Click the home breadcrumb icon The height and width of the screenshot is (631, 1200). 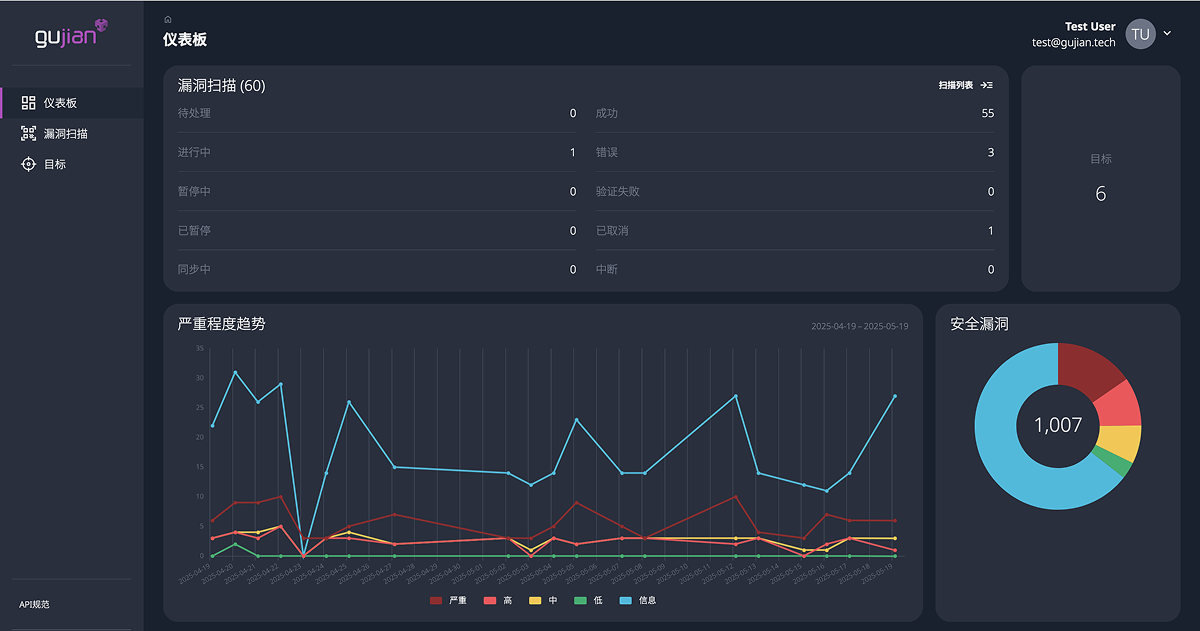[167, 18]
